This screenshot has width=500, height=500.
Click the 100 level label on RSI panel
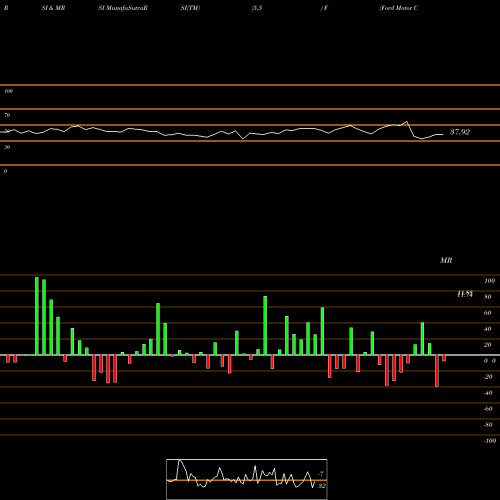click(8, 91)
